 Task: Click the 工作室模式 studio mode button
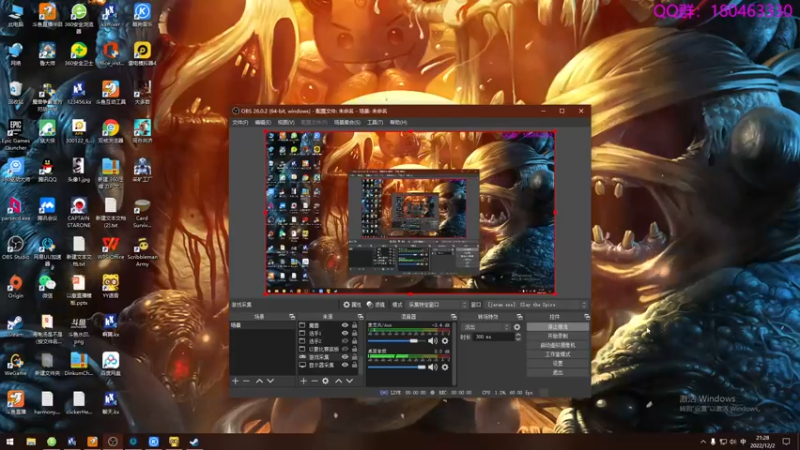558,354
